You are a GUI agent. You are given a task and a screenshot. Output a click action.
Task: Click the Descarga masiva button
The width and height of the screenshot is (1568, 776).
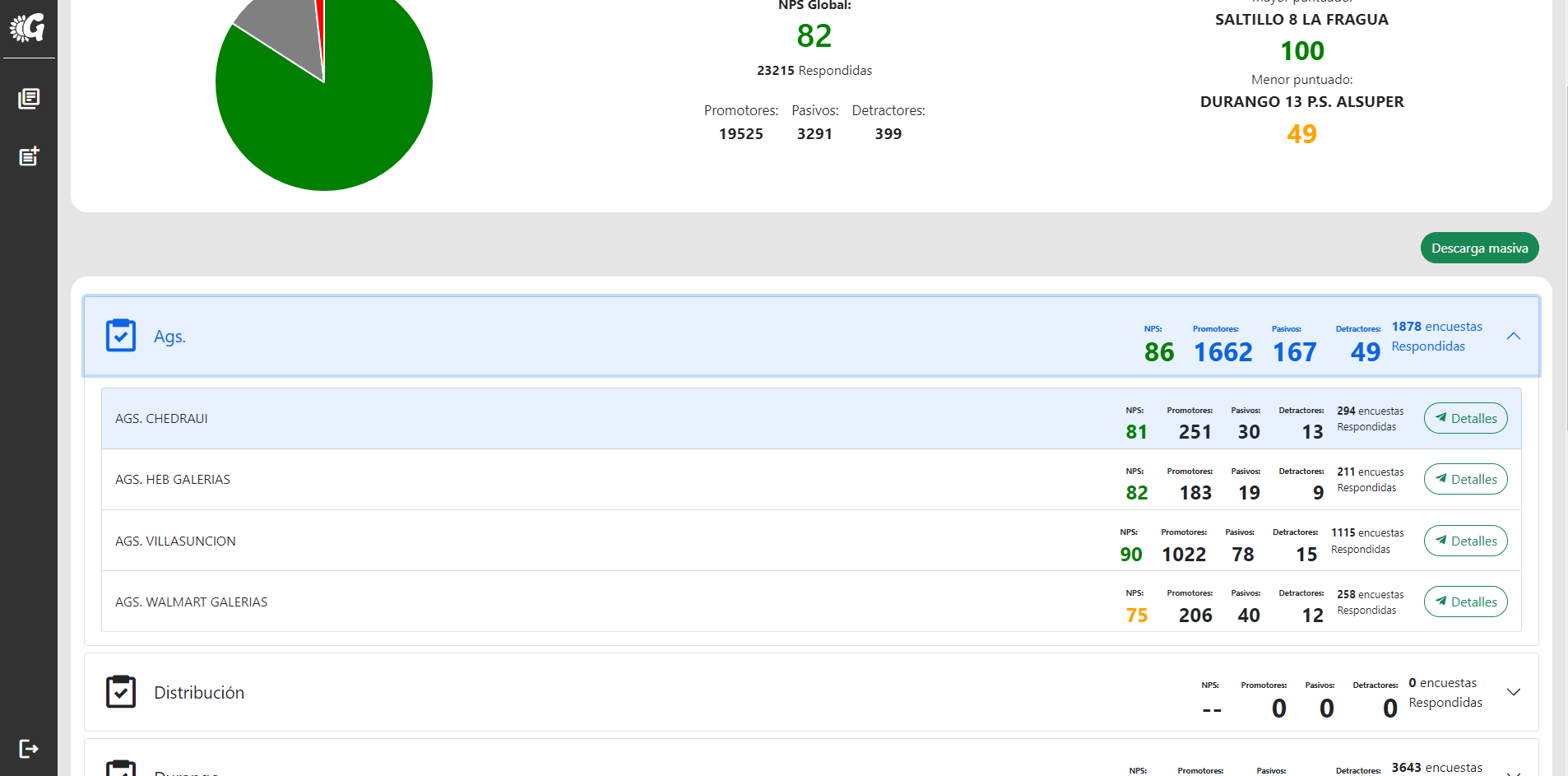click(x=1479, y=248)
